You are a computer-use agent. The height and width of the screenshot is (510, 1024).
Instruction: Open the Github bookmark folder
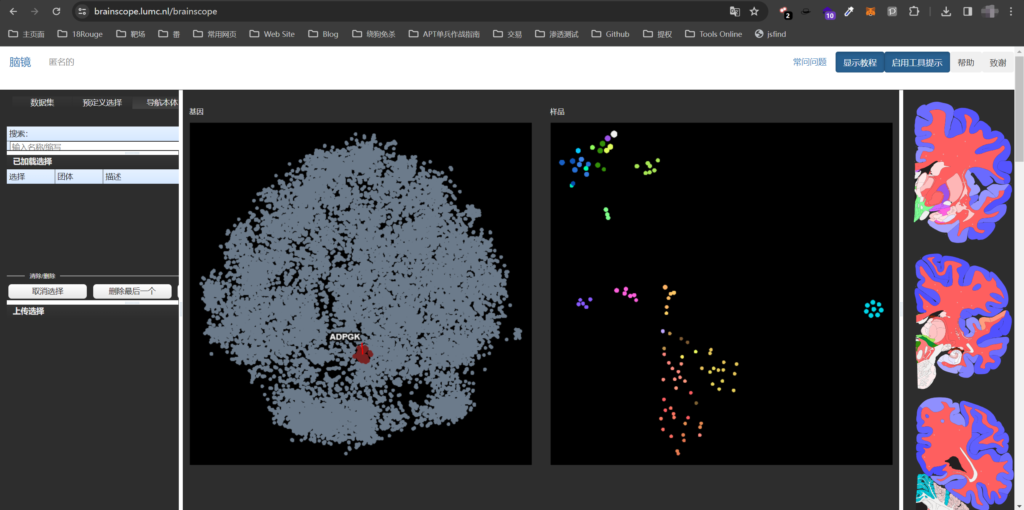click(x=610, y=34)
